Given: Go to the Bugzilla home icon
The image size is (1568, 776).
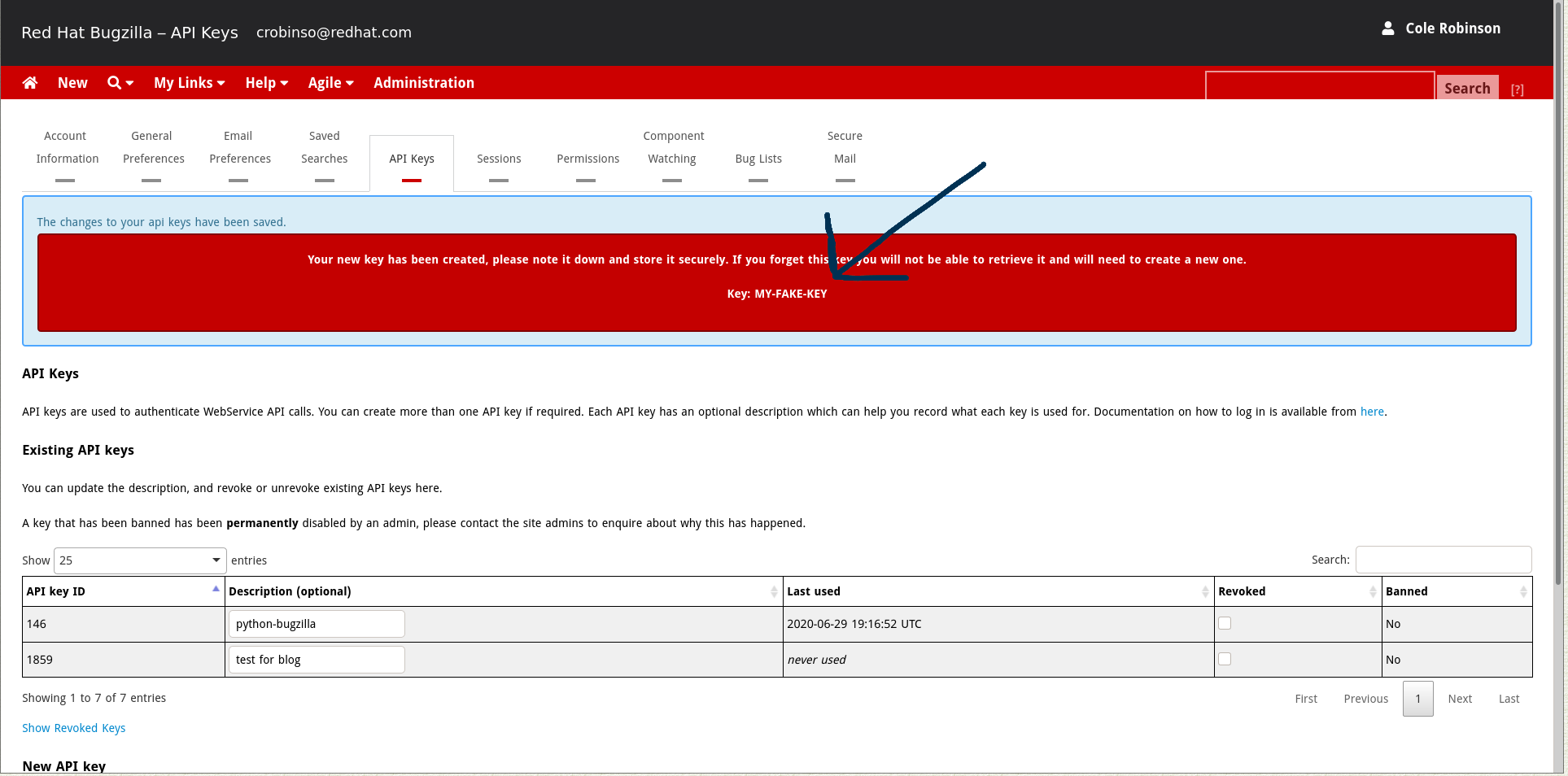Looking at the screenshot, I should click(30, 83).
